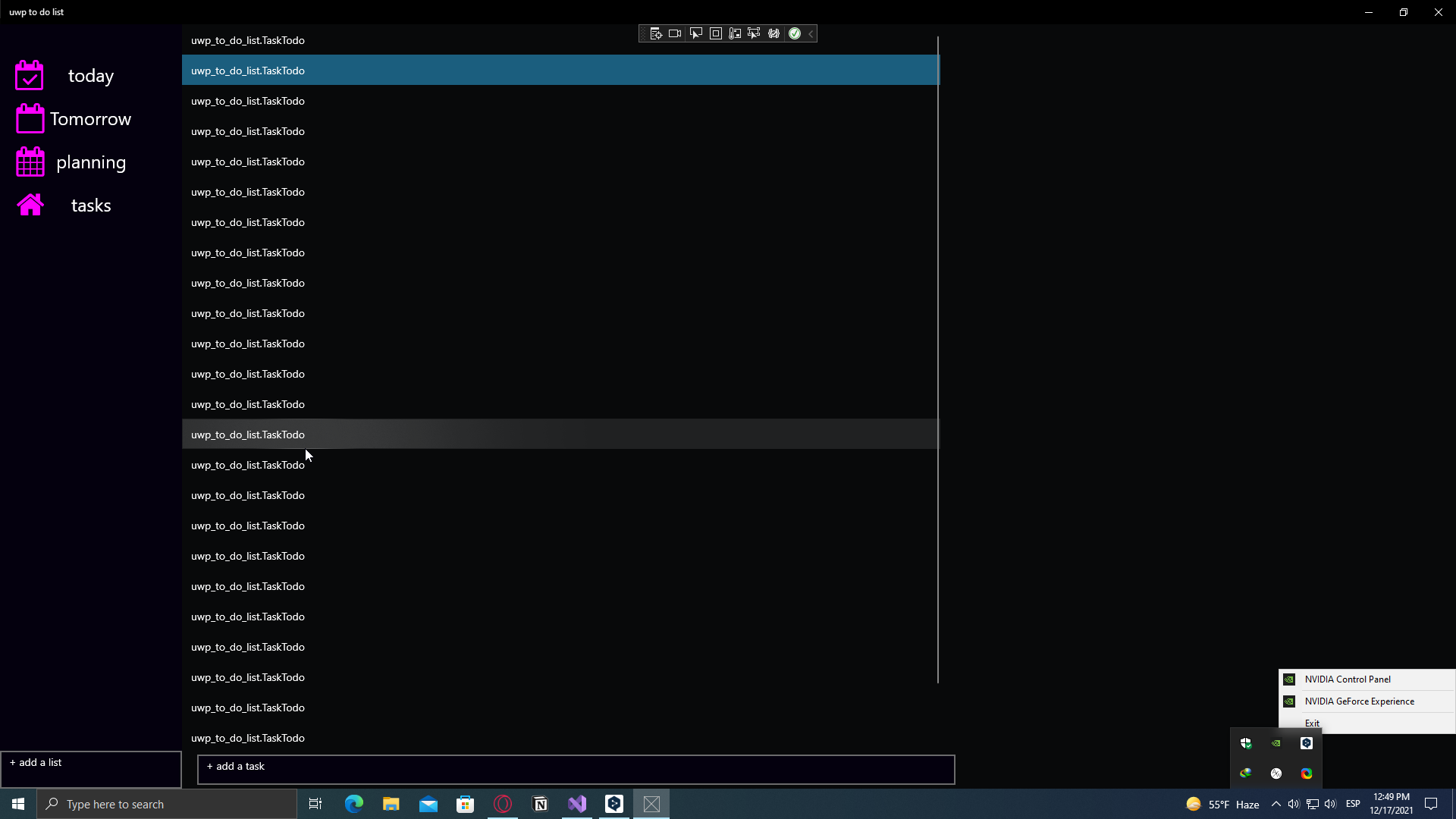Click the uwp to do list taskbar button

(651, 804)
